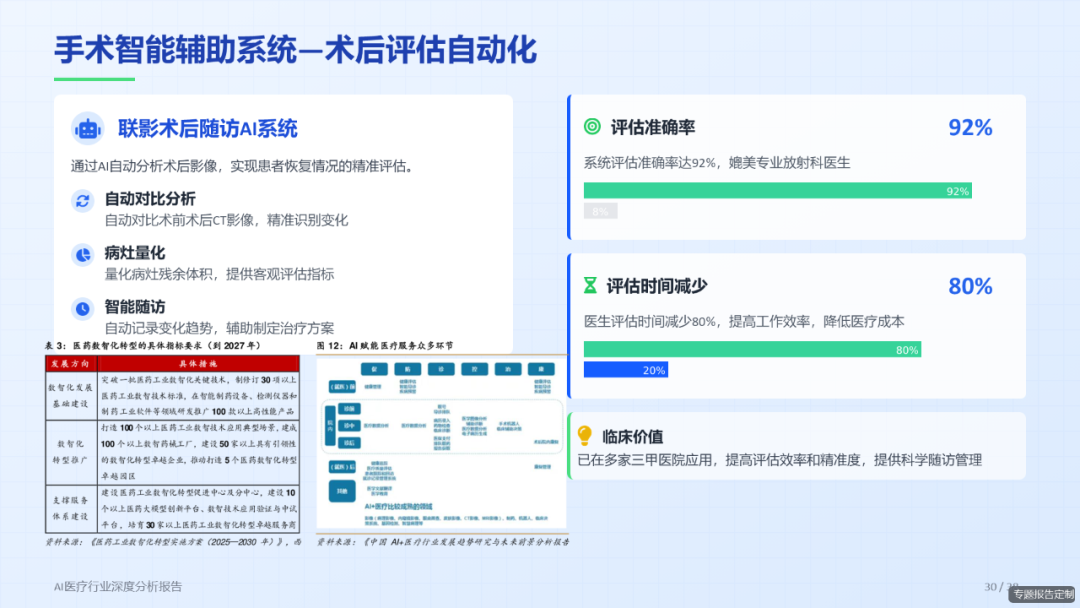Expand the 诊前 row in the 院内 section

349,409
